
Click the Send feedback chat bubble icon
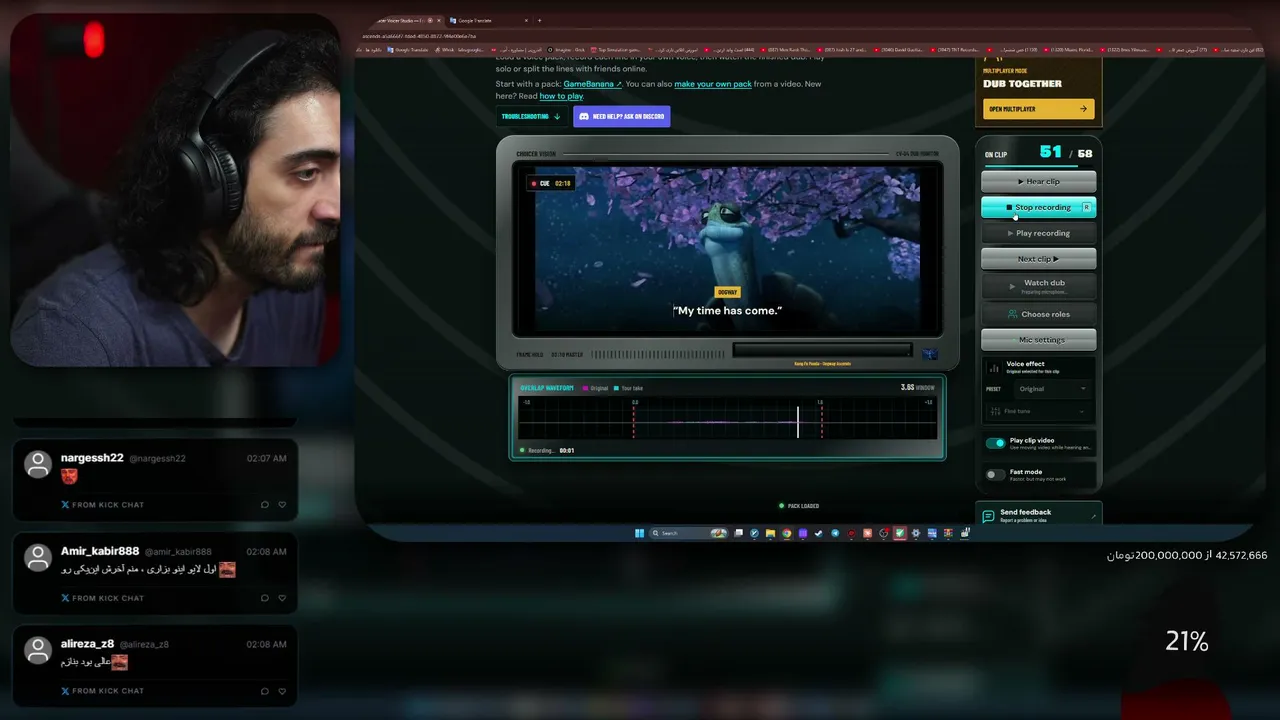988,516
